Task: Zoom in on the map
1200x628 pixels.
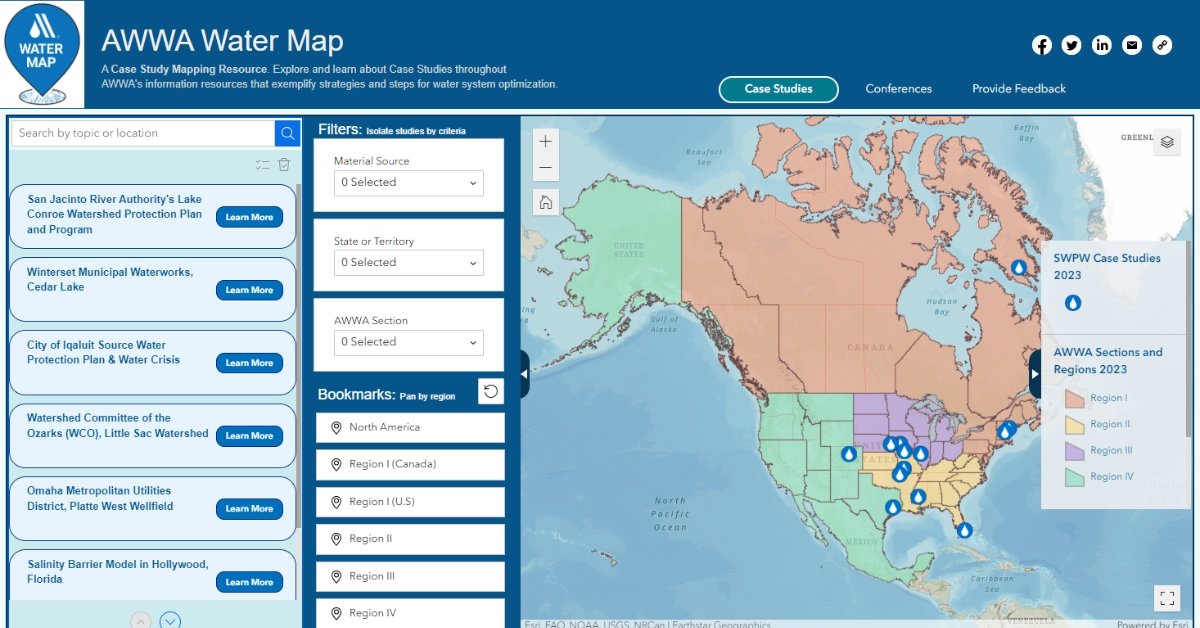Action: (546, 142)
